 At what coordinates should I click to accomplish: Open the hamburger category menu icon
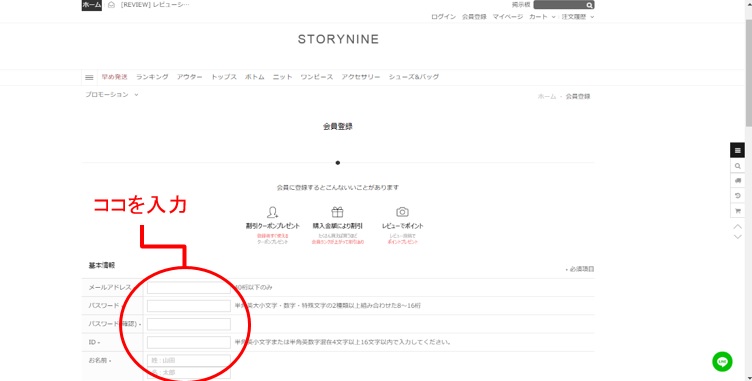89,77
